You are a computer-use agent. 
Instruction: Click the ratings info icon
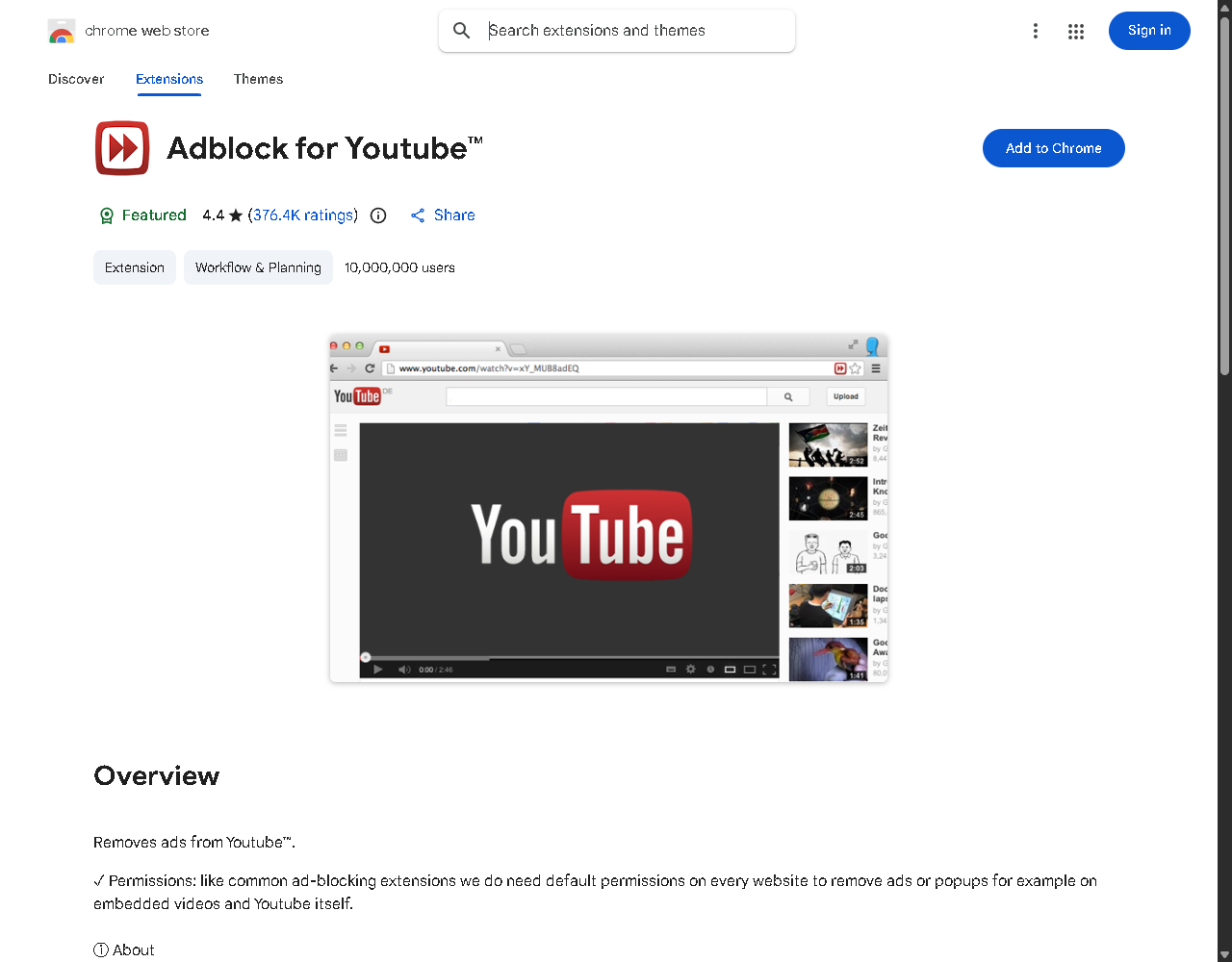(378, 215)
